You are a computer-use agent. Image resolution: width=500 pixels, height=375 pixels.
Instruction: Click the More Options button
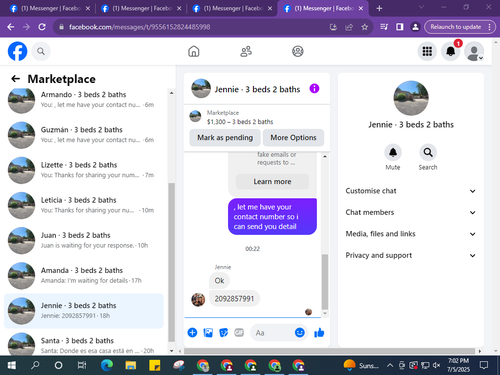[293, 137]
